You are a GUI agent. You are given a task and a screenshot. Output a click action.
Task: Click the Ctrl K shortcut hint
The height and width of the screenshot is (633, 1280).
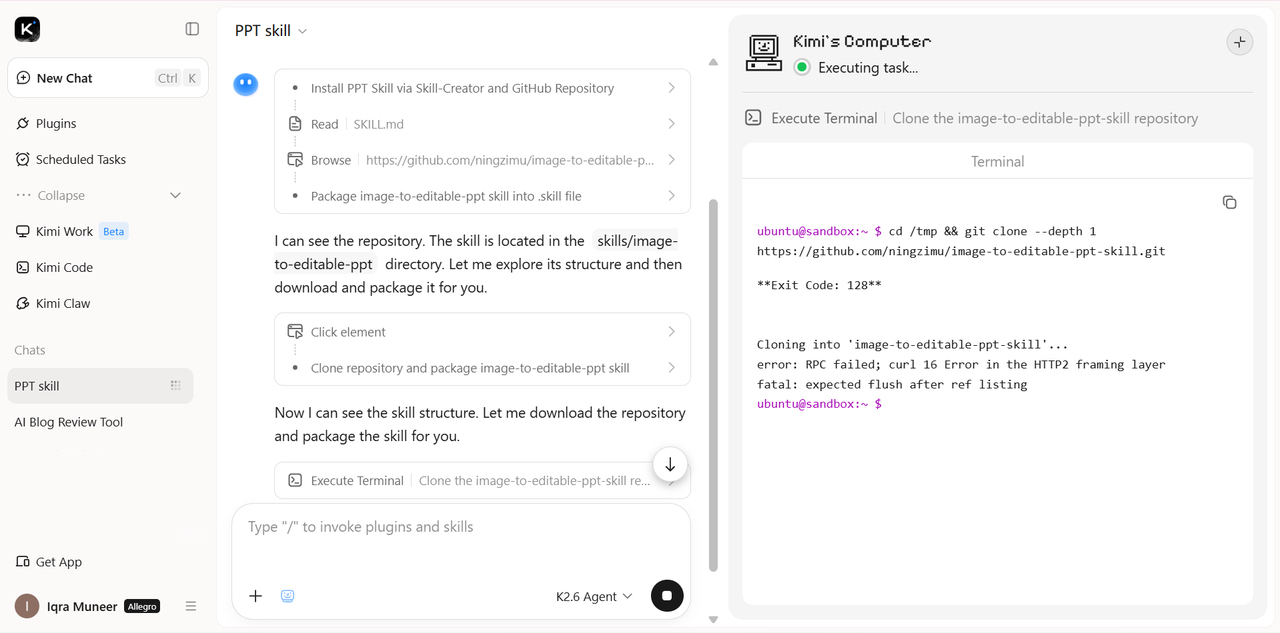(177, 78)
